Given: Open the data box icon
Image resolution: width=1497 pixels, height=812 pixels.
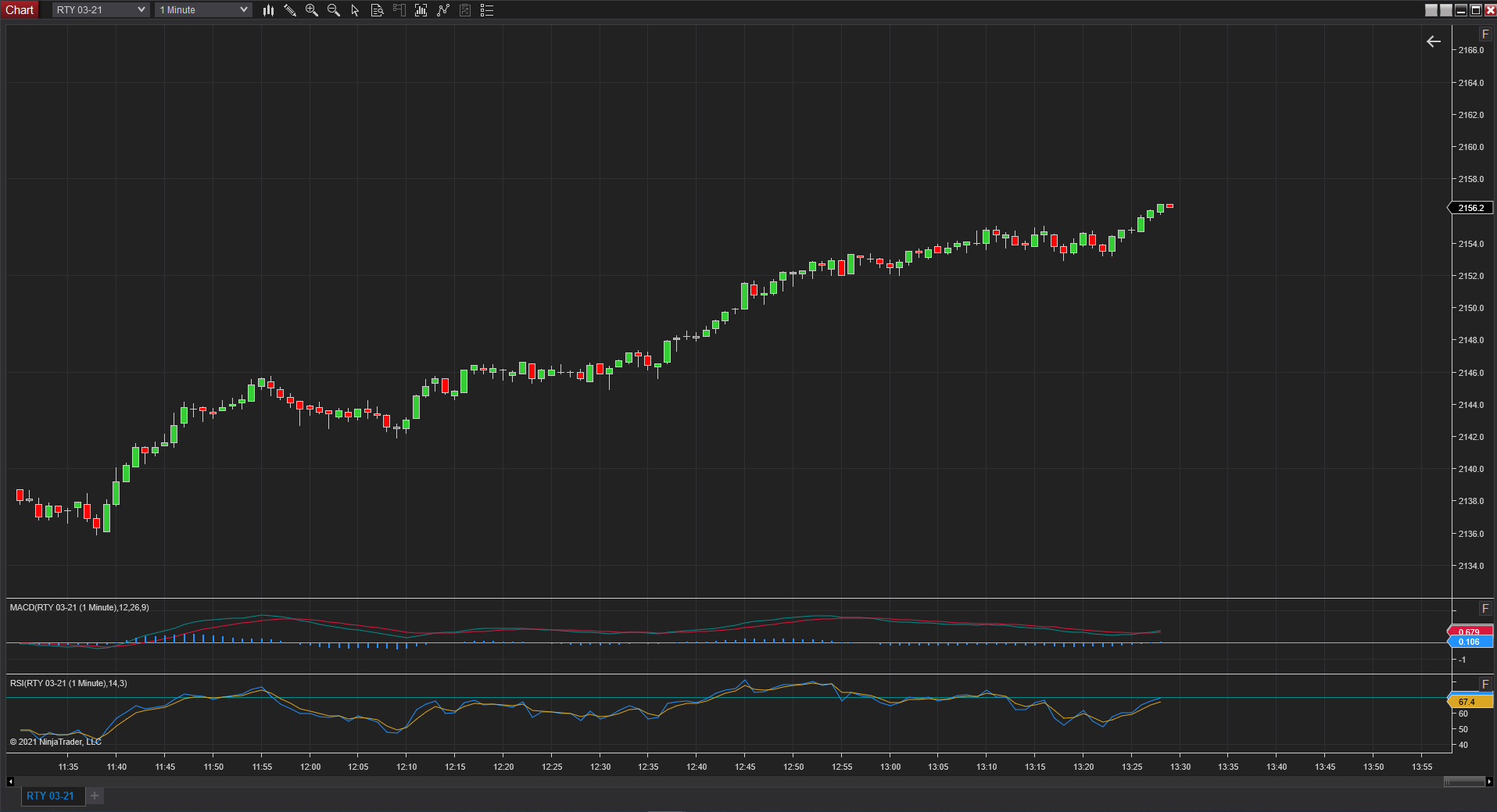Looking at the screenshot, I should pyautogui.click(x=377, y=10).
